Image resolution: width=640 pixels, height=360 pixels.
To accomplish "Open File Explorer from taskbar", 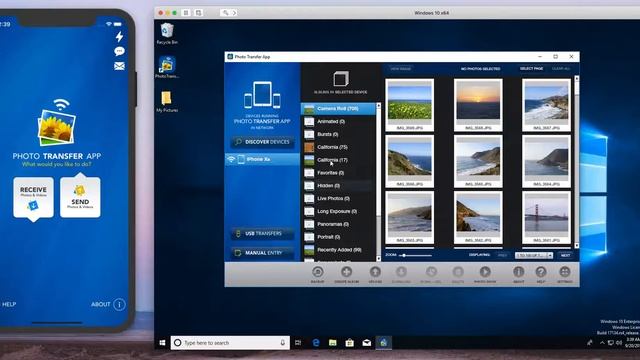I will coord(333,343).
